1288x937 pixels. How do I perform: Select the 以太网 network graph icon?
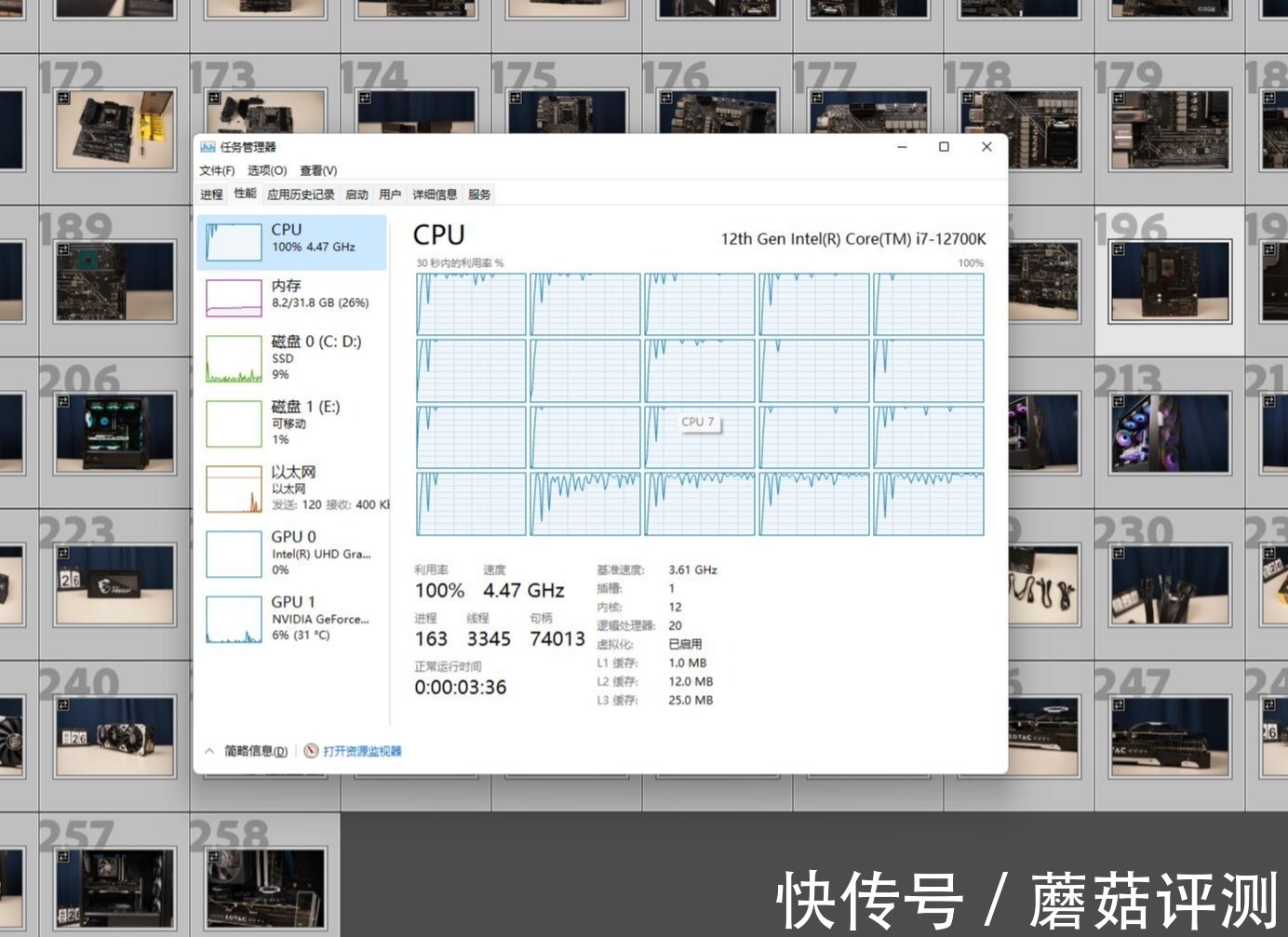tap(234, 489)
